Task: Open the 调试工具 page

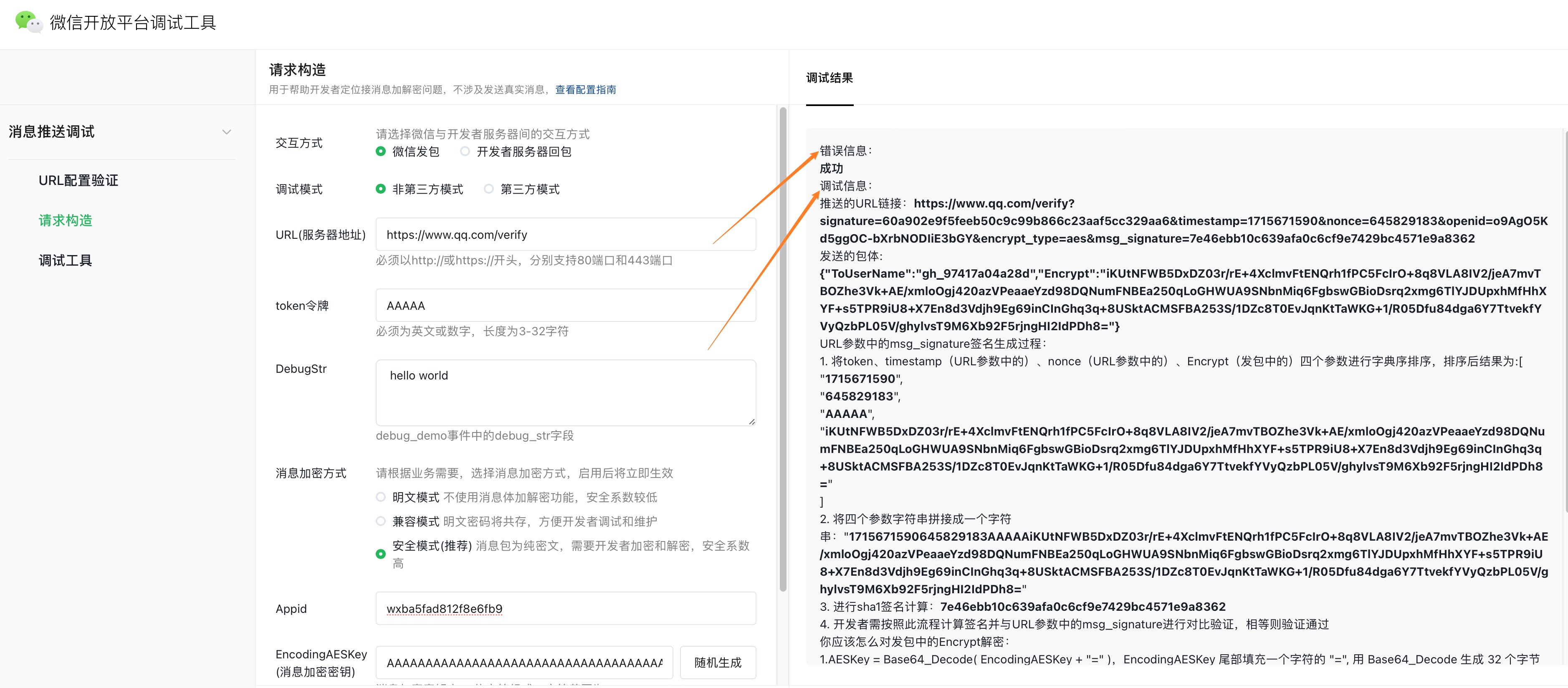Action: tap(65, 260)
